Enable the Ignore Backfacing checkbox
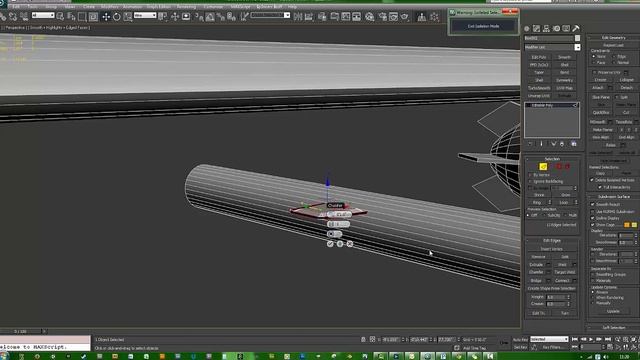The width and height of the screenshot is (640, 360). 531,181
